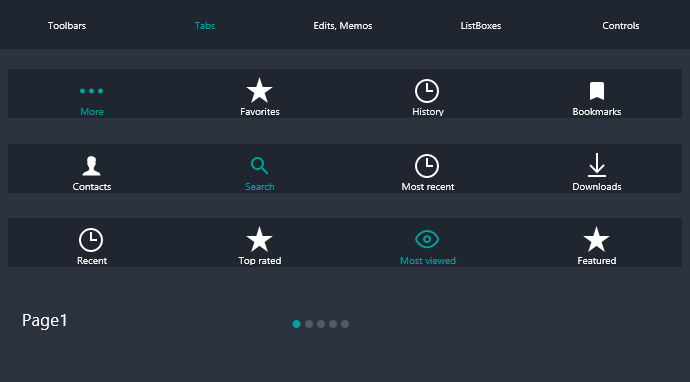Screen dimensions: 690x382
Task: Select the Search magnifier icon
Action: (259, 165)
